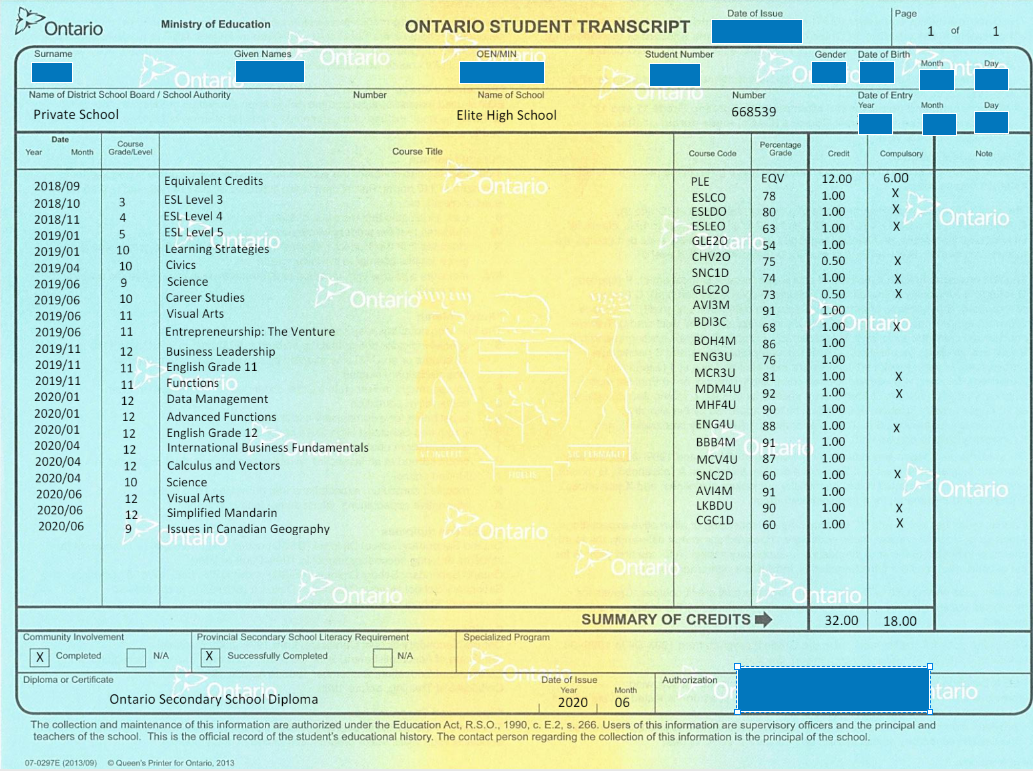
Task: Click the "Advanced Functions" course title
Action: tap(221, 417)
